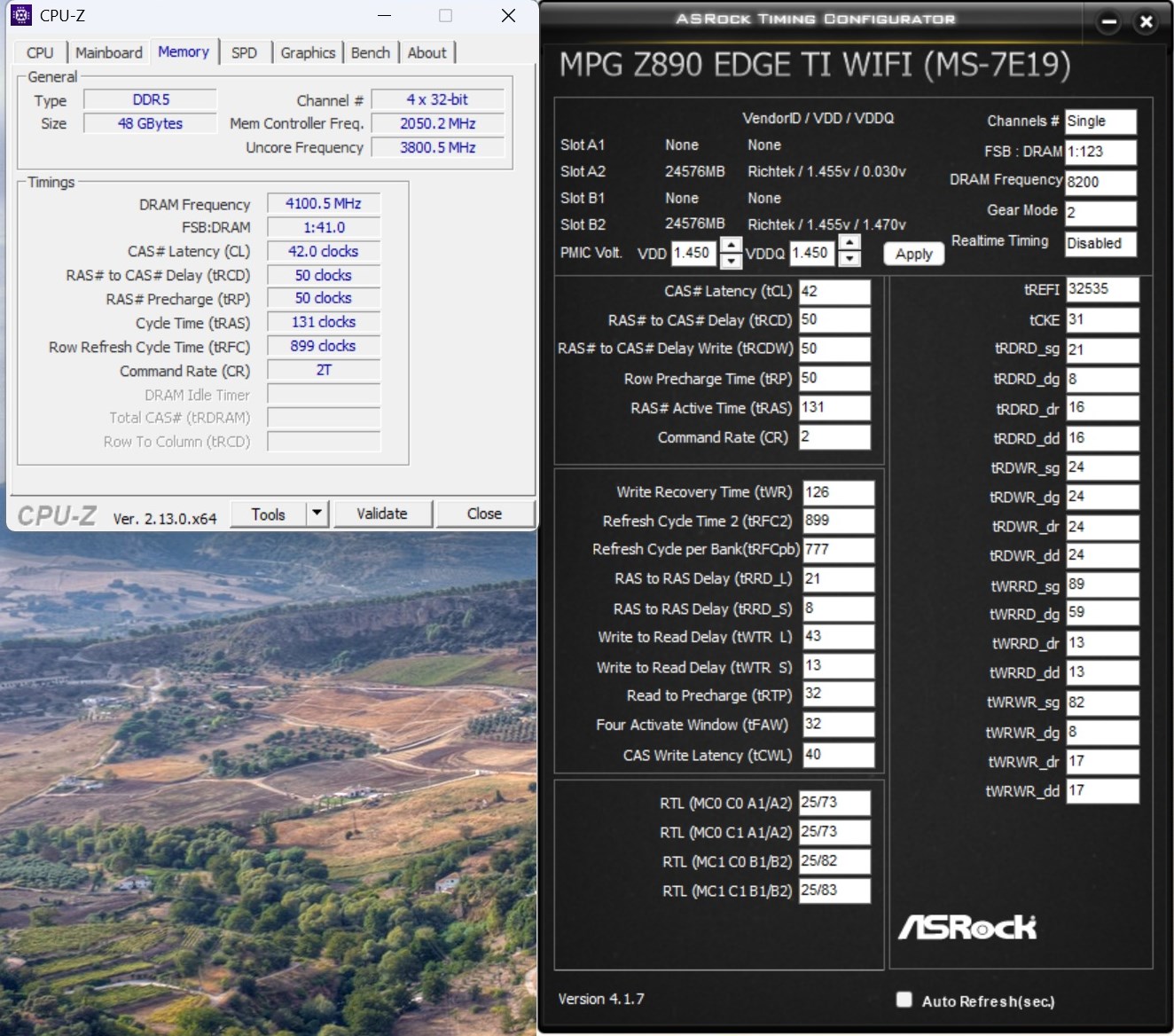This screenshot has width=1174, height=1036.
Task: Click the Close button in CPU-Z
Action: click(x=484, y=514)
